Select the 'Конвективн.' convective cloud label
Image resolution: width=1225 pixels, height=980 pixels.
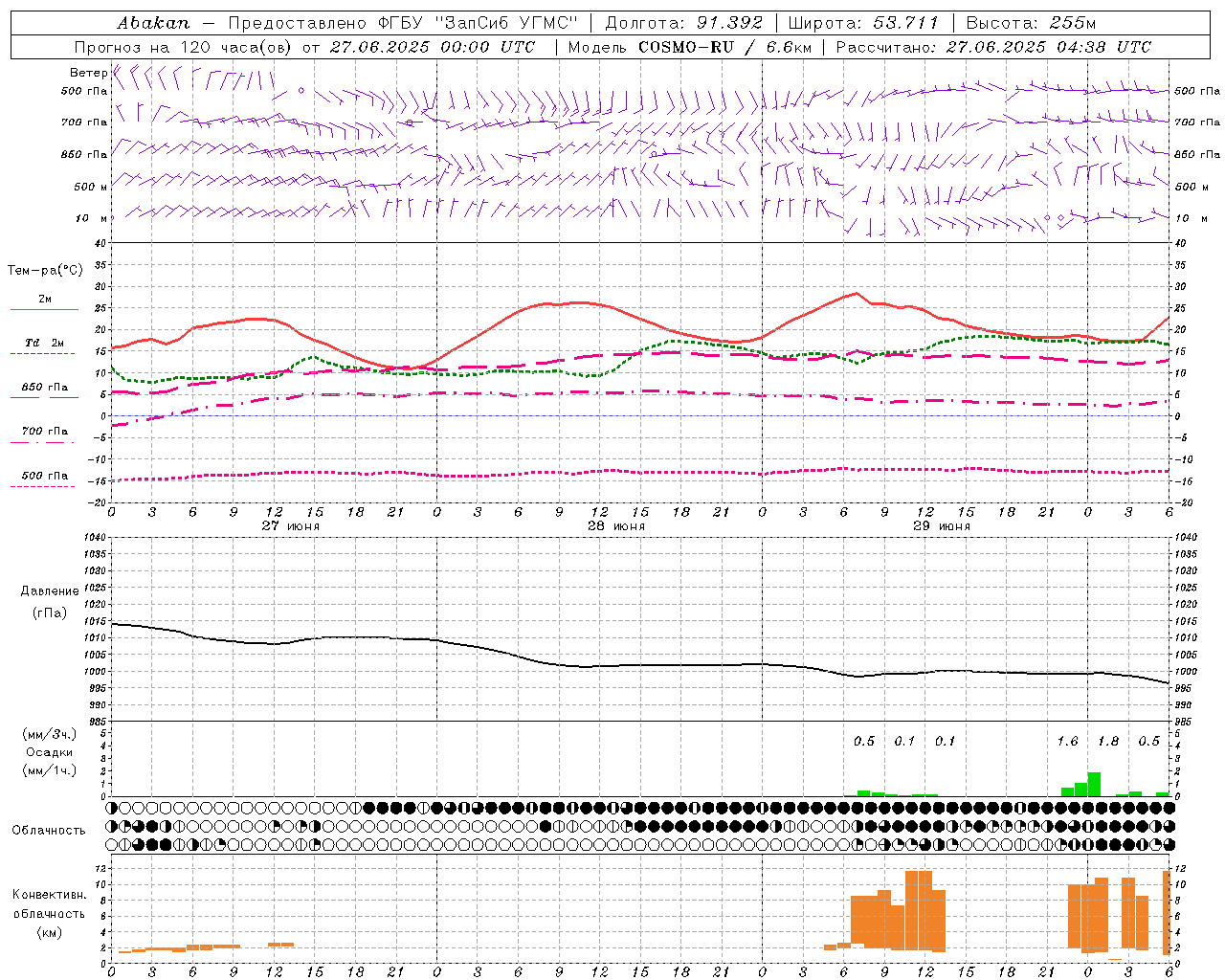50,895
